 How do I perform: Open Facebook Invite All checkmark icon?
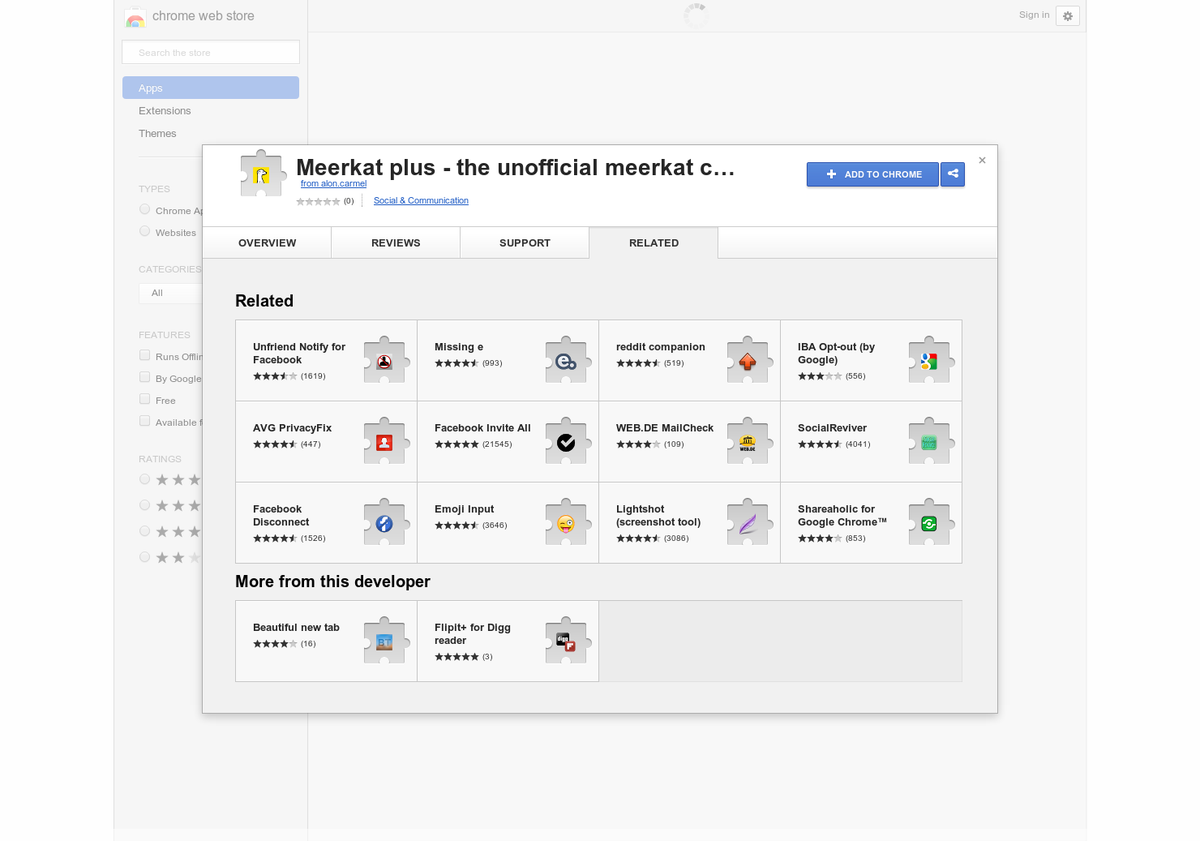566,442
